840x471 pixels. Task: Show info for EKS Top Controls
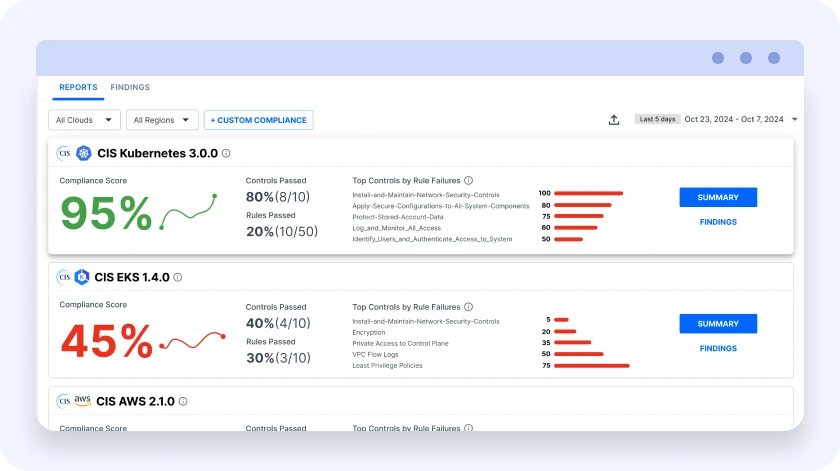coord(469,307)
